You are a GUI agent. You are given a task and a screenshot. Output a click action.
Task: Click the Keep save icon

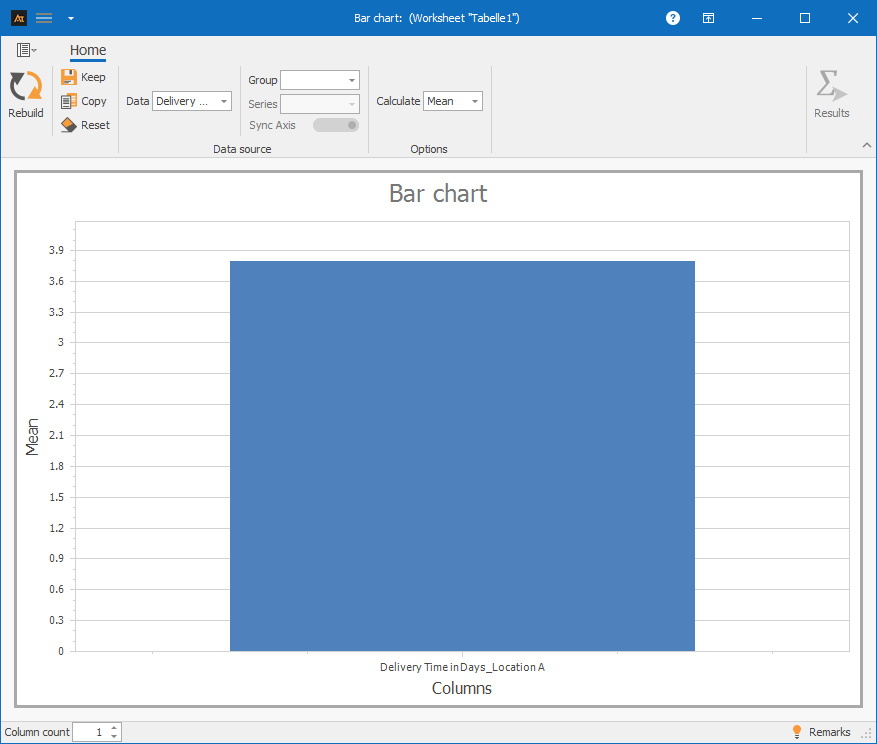(69, 77)
